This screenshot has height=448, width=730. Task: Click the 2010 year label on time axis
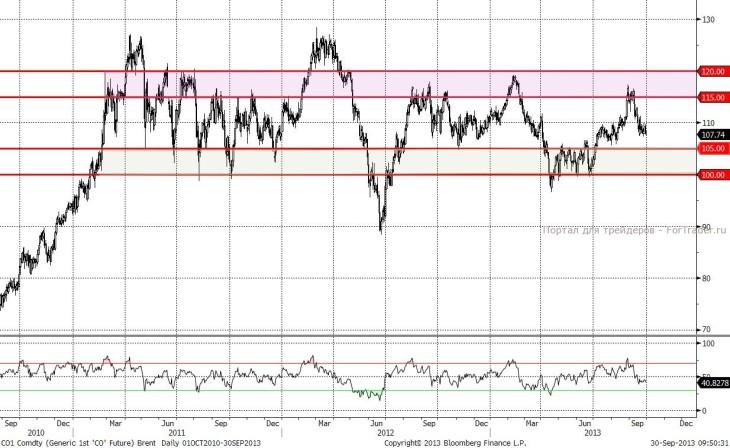(x=36, y=433)
